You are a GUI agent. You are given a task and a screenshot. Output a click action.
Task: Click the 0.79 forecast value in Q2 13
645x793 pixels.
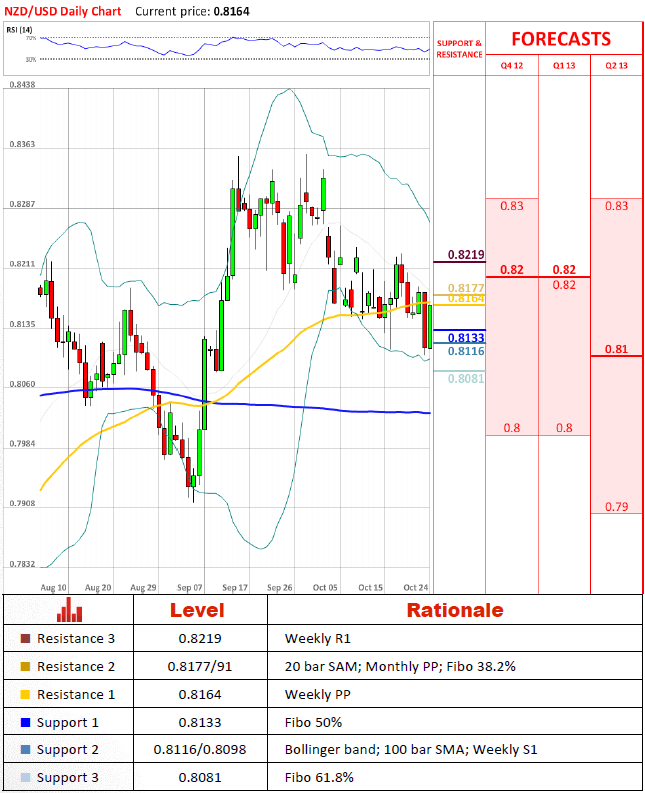coord(617,507)
